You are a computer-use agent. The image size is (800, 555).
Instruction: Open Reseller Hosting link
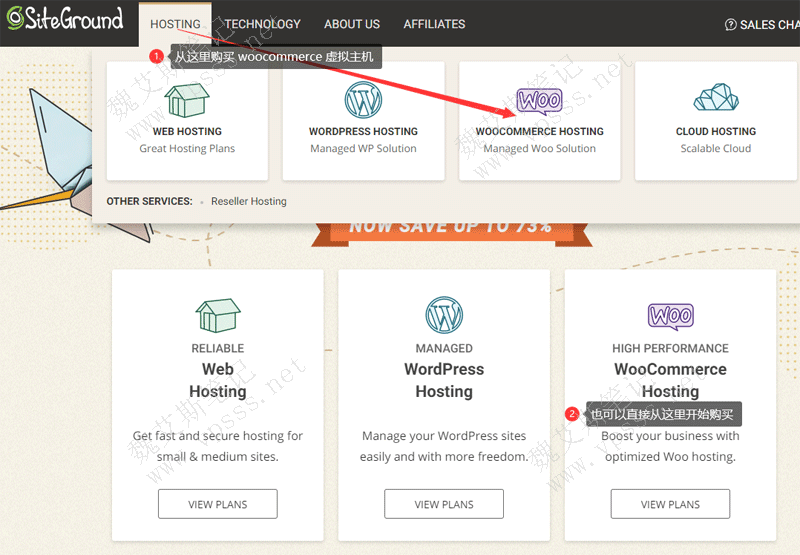249,201
